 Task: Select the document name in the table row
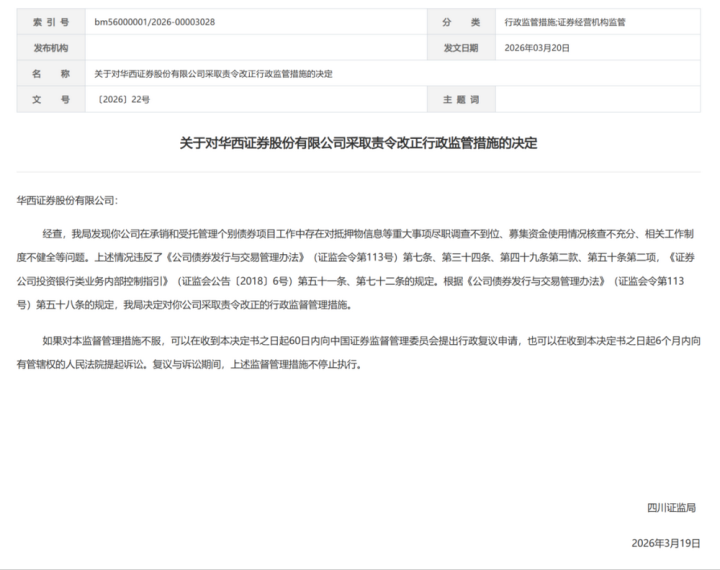coord(213,73)
